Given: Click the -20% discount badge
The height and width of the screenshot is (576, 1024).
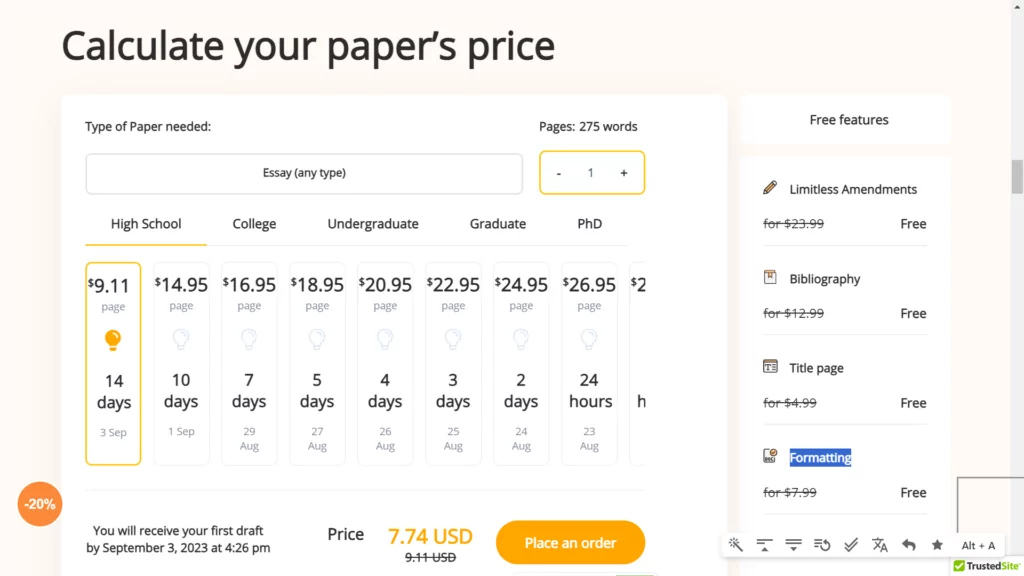Looking at the screenshot, I should (x=40, y=504).
